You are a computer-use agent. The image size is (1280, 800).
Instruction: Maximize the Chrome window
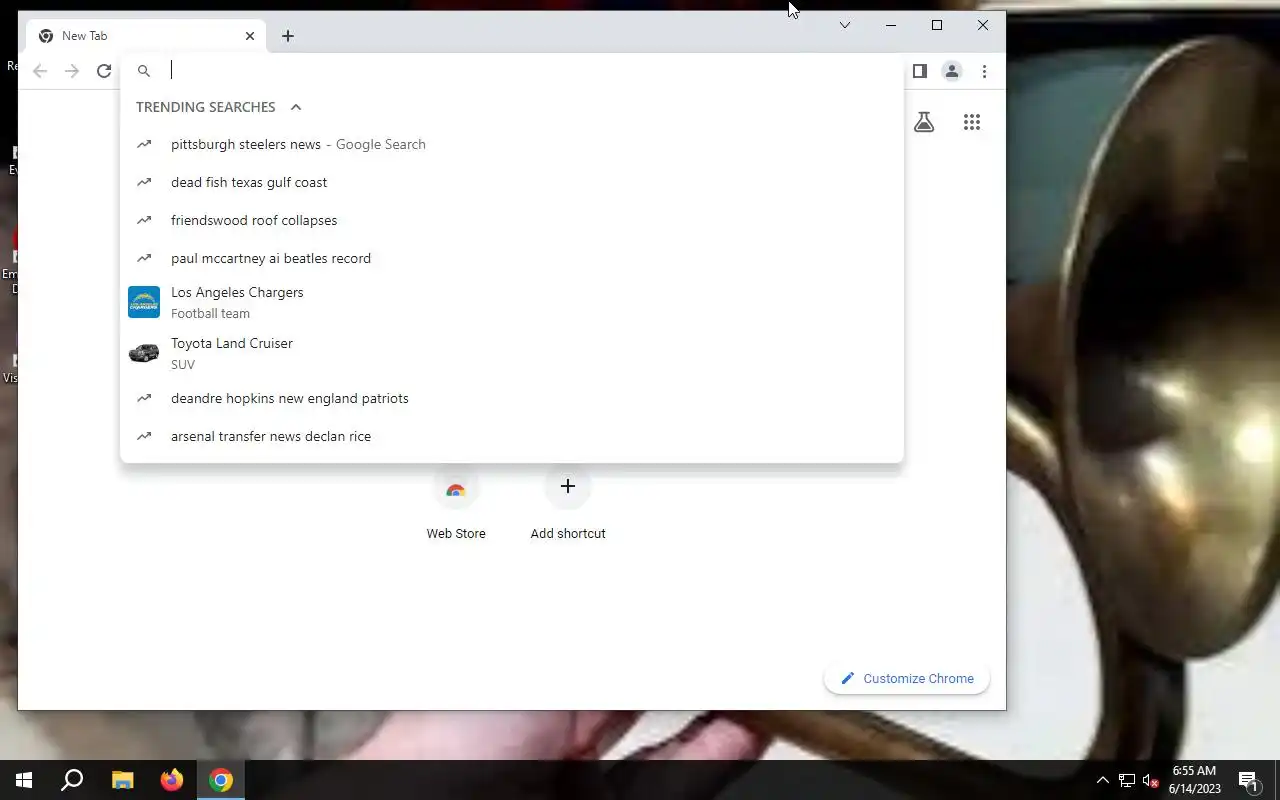[x=937, y=25]
